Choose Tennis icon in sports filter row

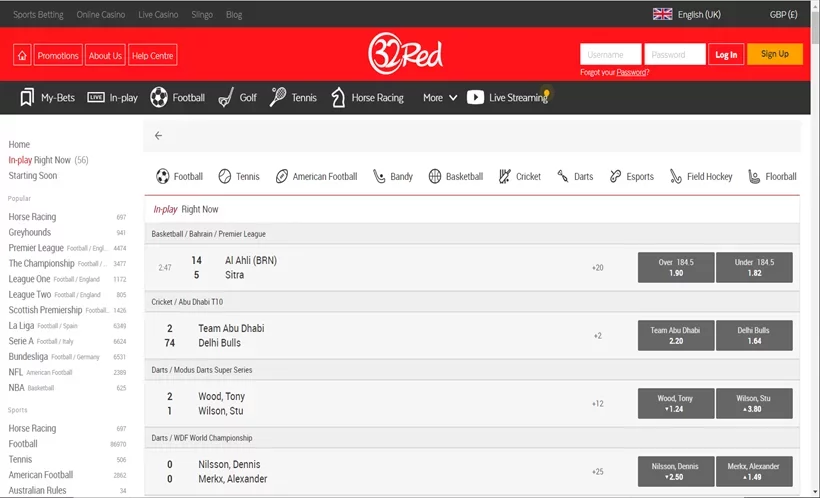pyautogui.click(x=225, y=176)
